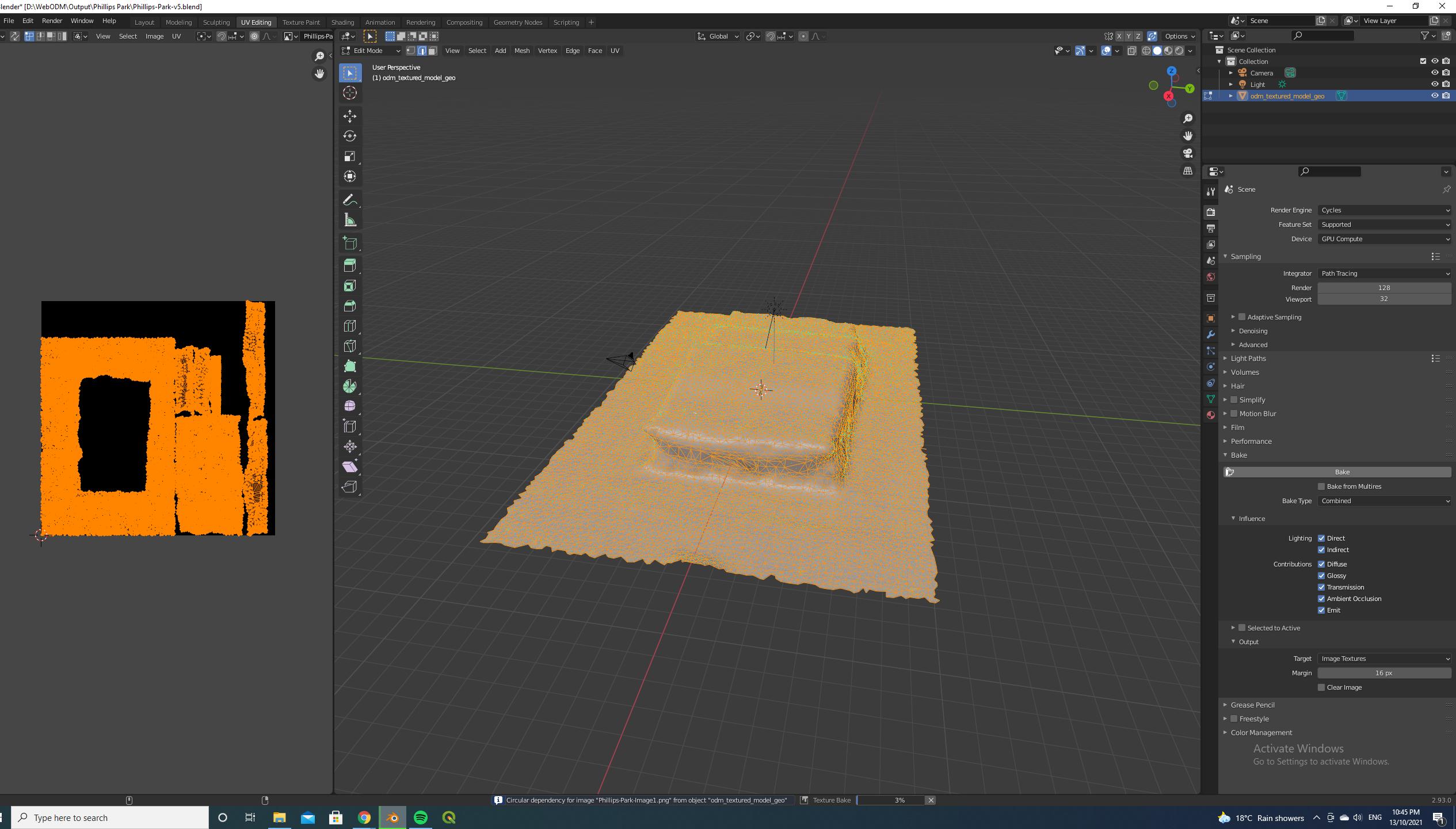Image resolution: width=1456 pixels, height=829 pixels.
Task: Enable the Emit contribution checkbox
Action: point(1322,610)
